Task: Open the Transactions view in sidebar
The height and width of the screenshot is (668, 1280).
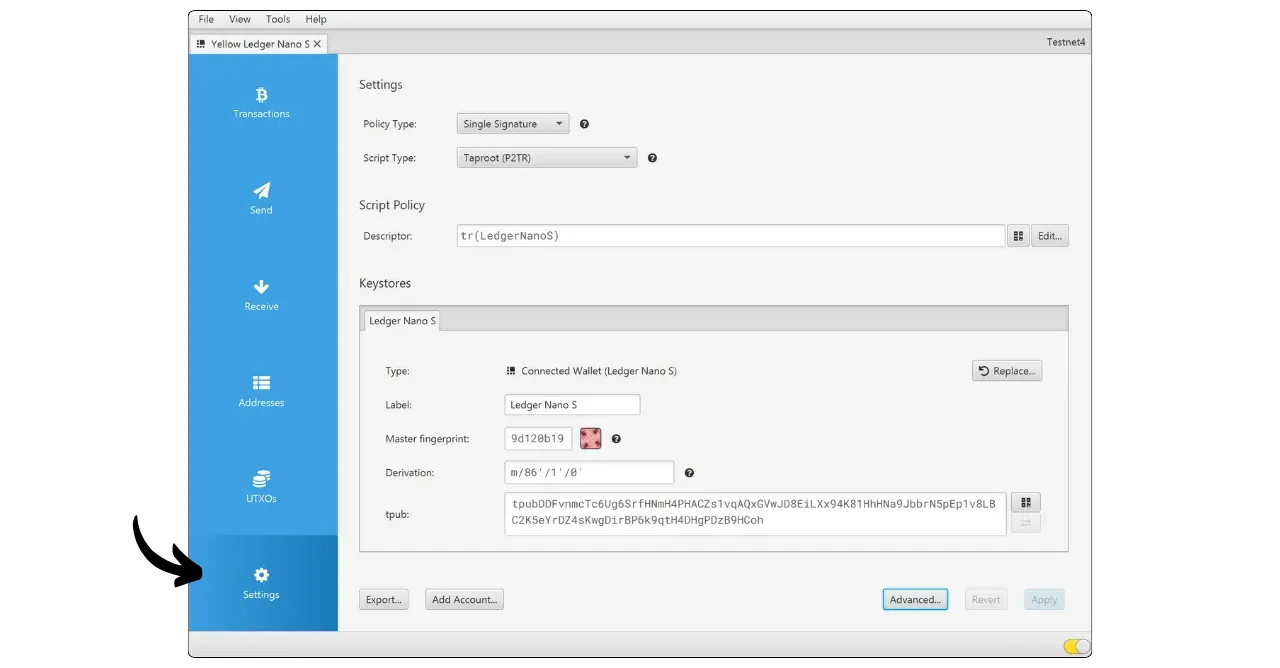Action: [261, 103]
